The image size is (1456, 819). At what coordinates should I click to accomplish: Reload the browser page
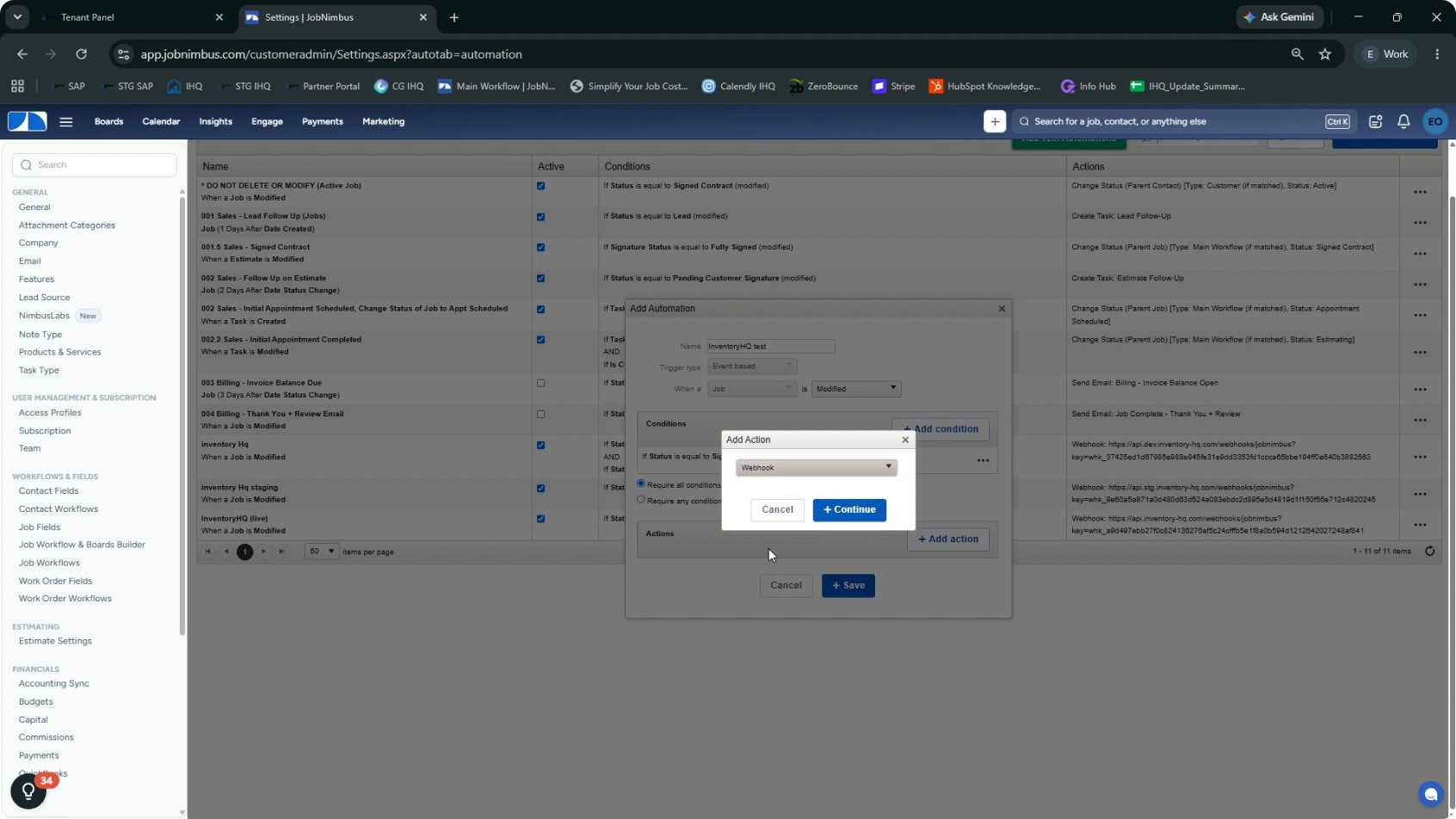[x=81, y=54]
